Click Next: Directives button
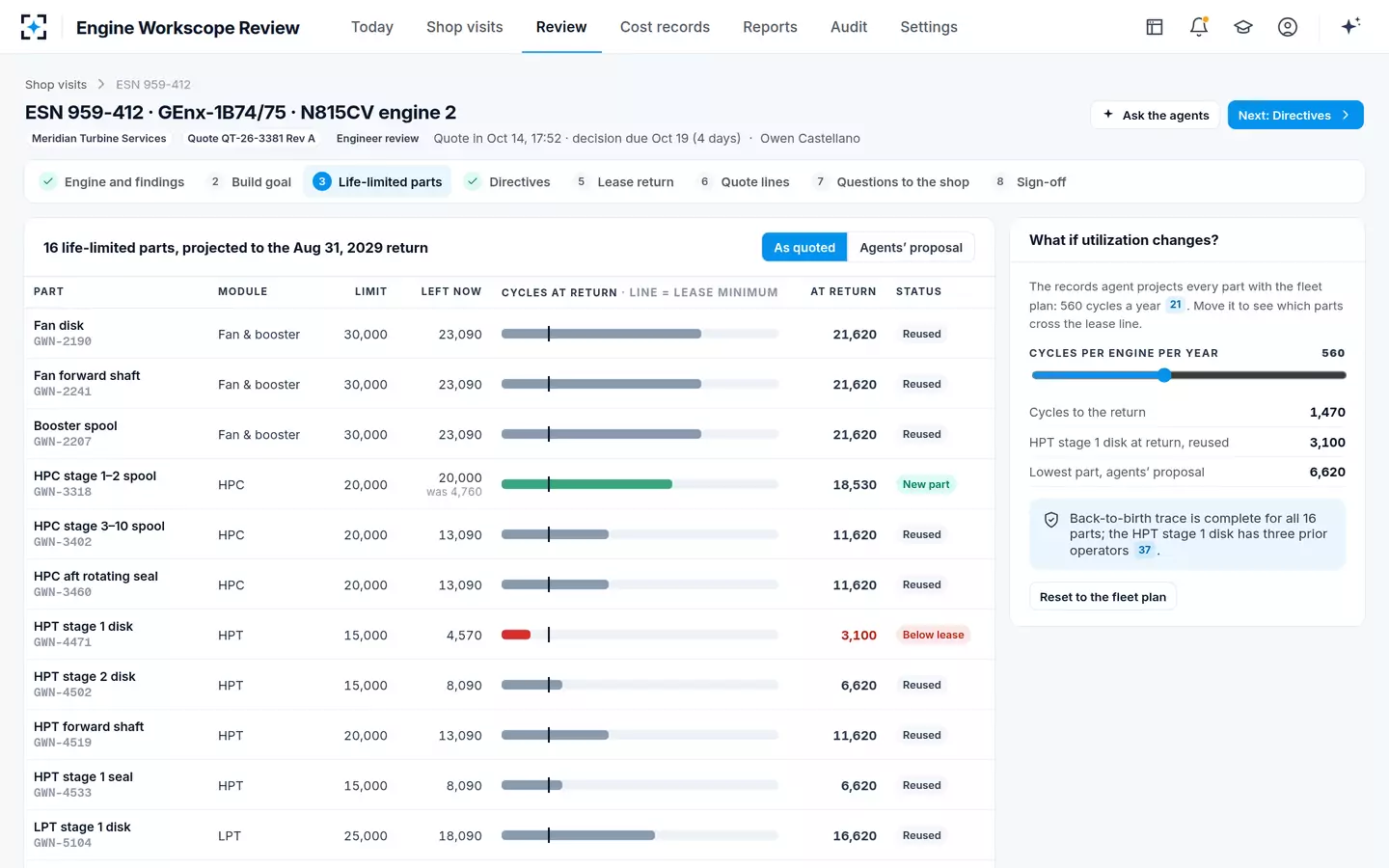The width and height of the screenshot is (1389, 868). click(1295, 115)
